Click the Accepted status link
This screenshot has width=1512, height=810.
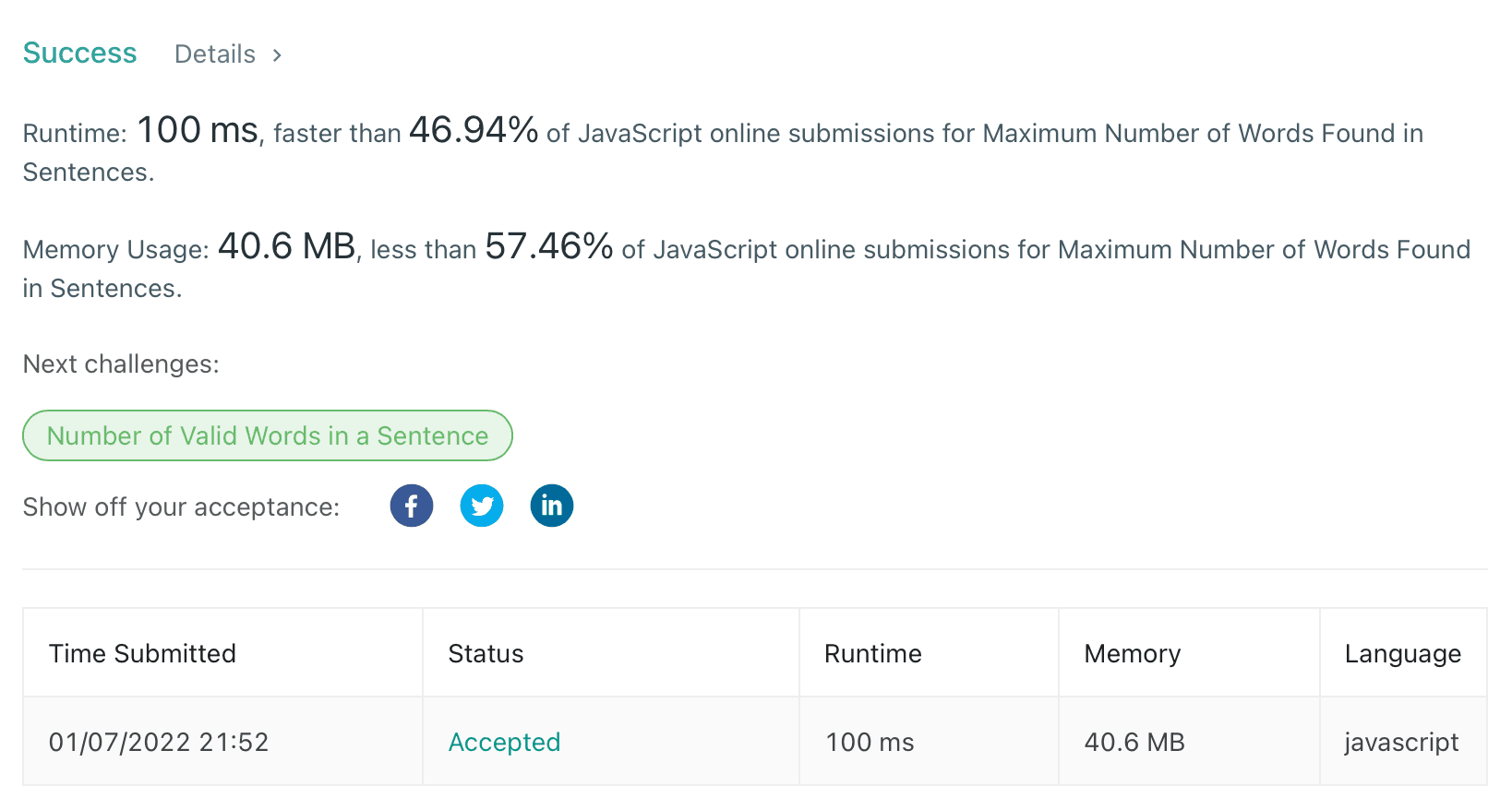tap(504, 741)
